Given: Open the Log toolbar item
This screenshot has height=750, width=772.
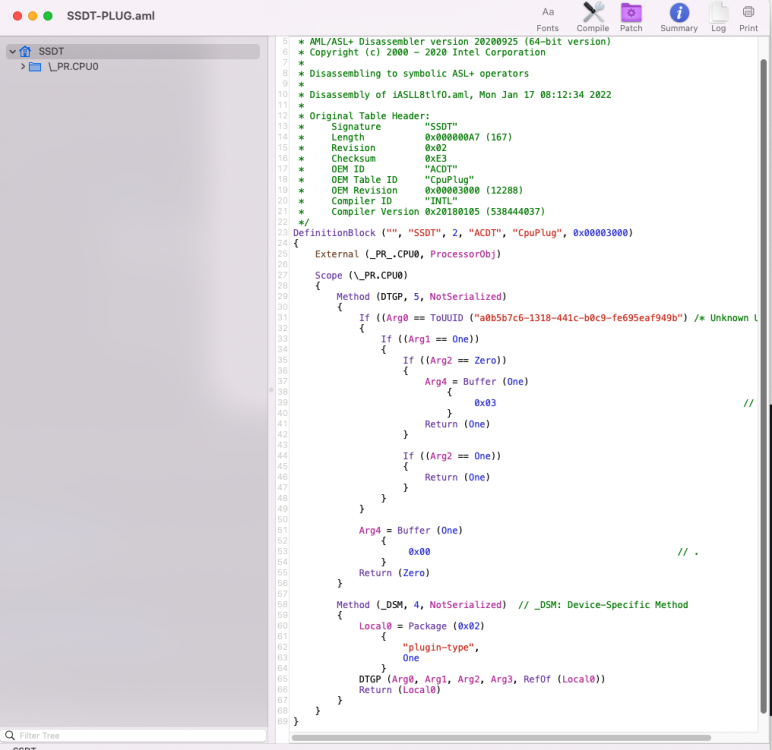Looking at the screenshot, I should (x=718, y=18).
